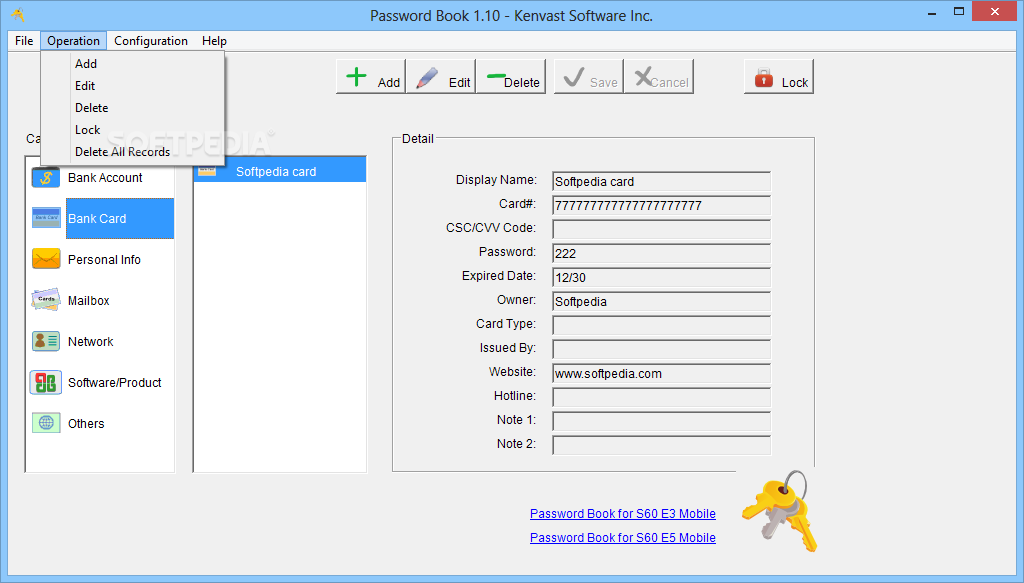This screenshot has width=1024, height=583.
Task: Open the Configuration menu
Action: pos(151,40)
